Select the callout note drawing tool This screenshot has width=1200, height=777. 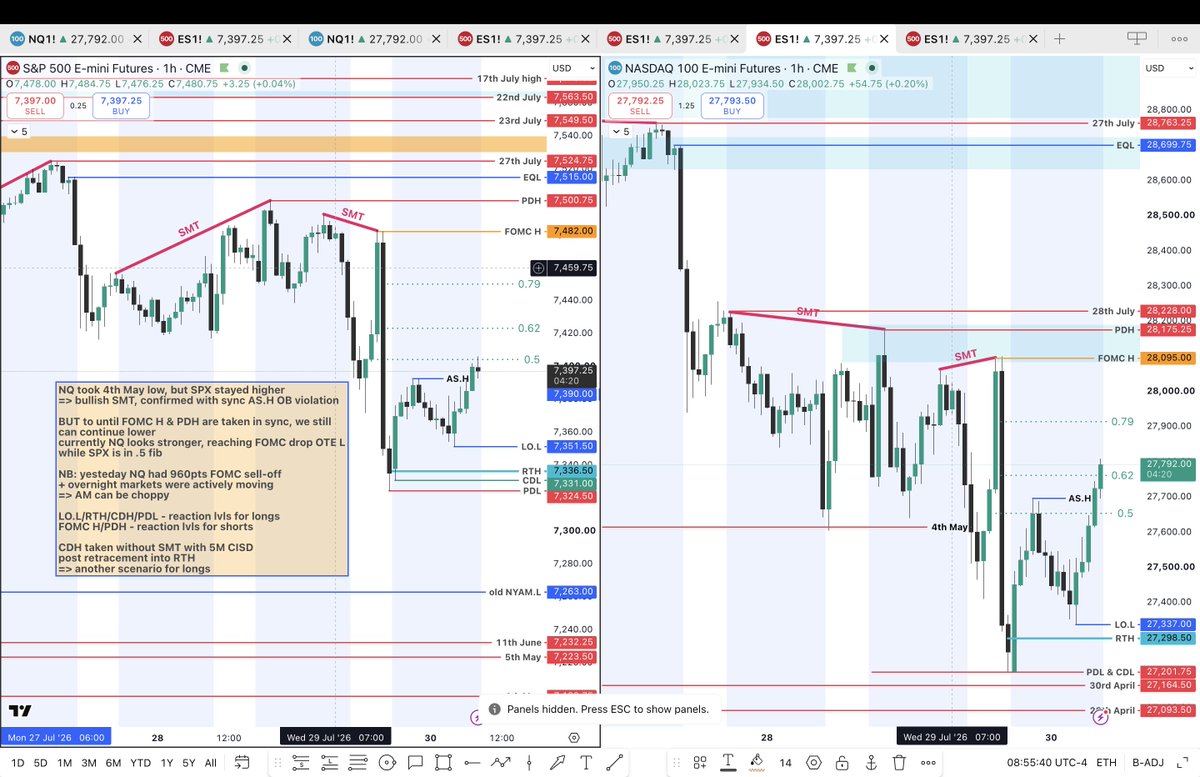click(x=415, y=762)
